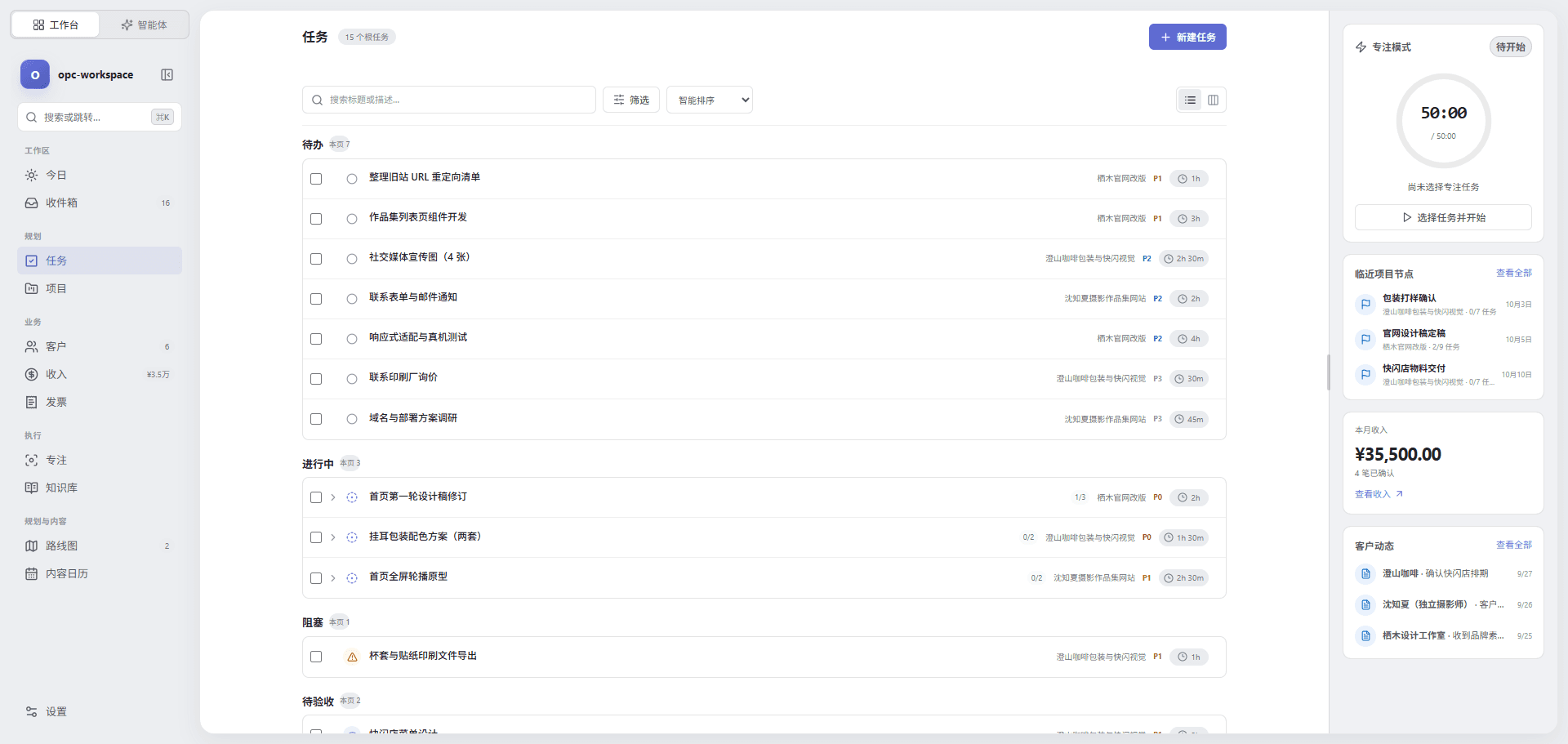Collapse the sidebar with the panel icon
Image resolution: width=1568 pixels, height=744 pixels.
(167, 75)
